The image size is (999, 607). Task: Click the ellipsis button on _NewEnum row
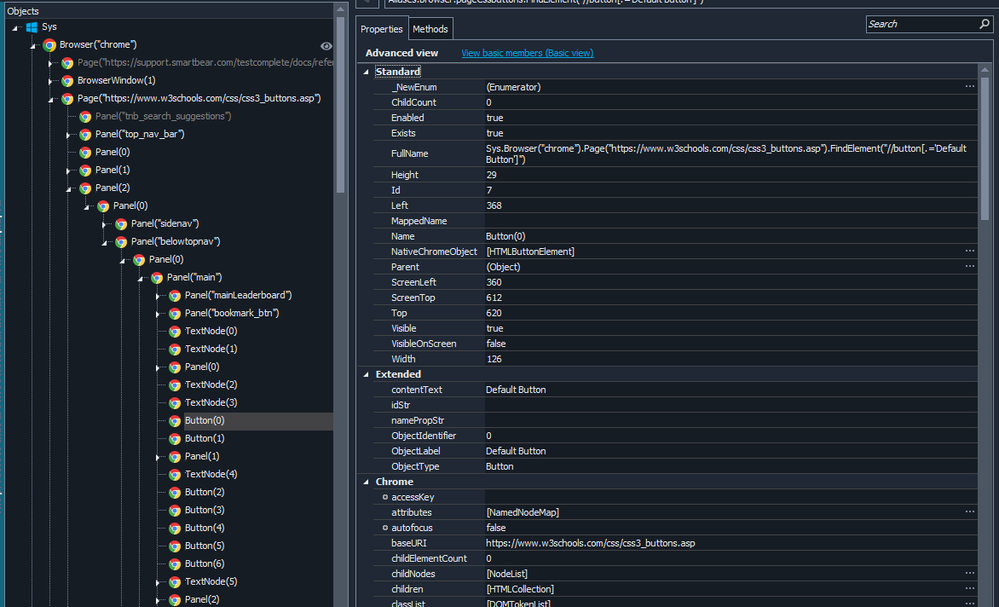point(969,87)
